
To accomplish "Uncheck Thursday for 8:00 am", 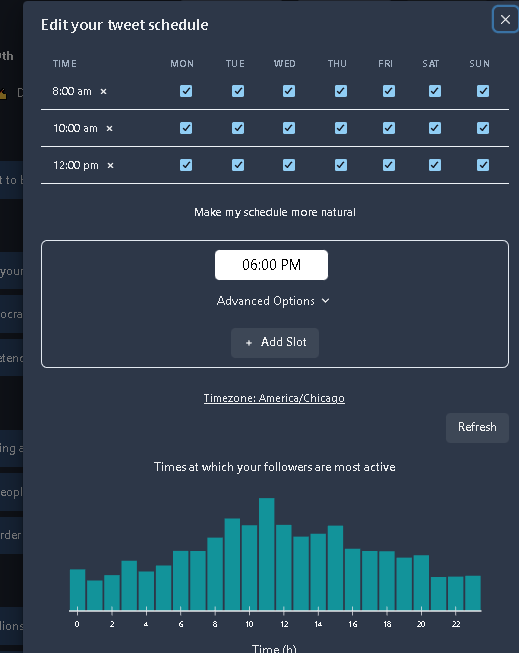I will (341, 91).
